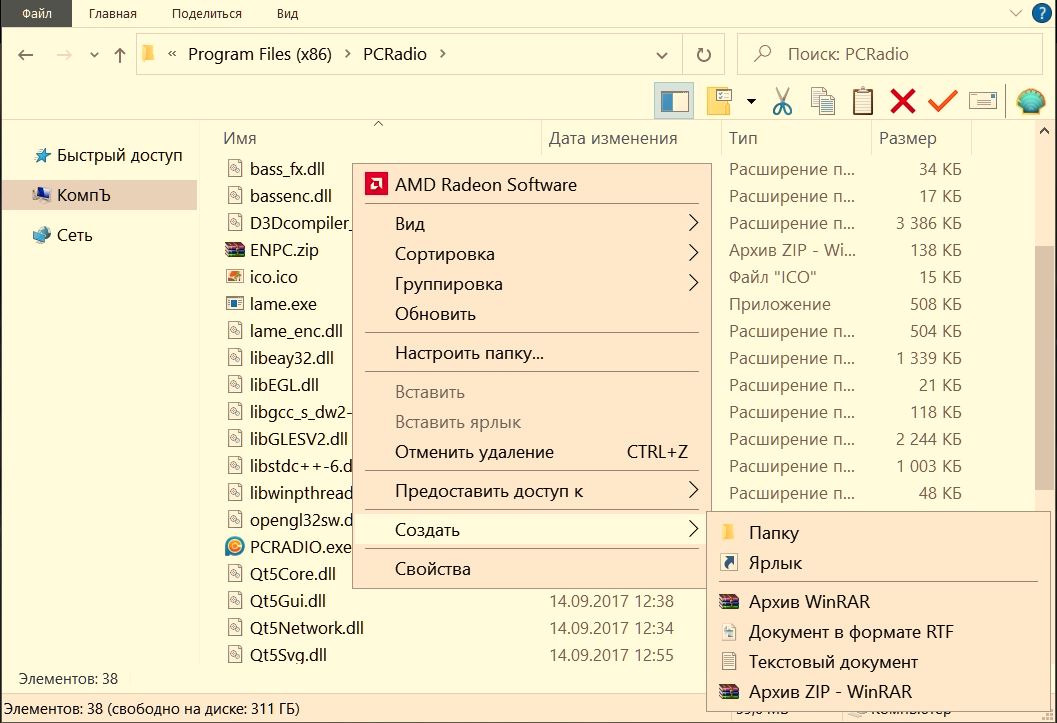Click the КомпЪ computer icon
The image size is (1057, 723).
tap(42, 195)
